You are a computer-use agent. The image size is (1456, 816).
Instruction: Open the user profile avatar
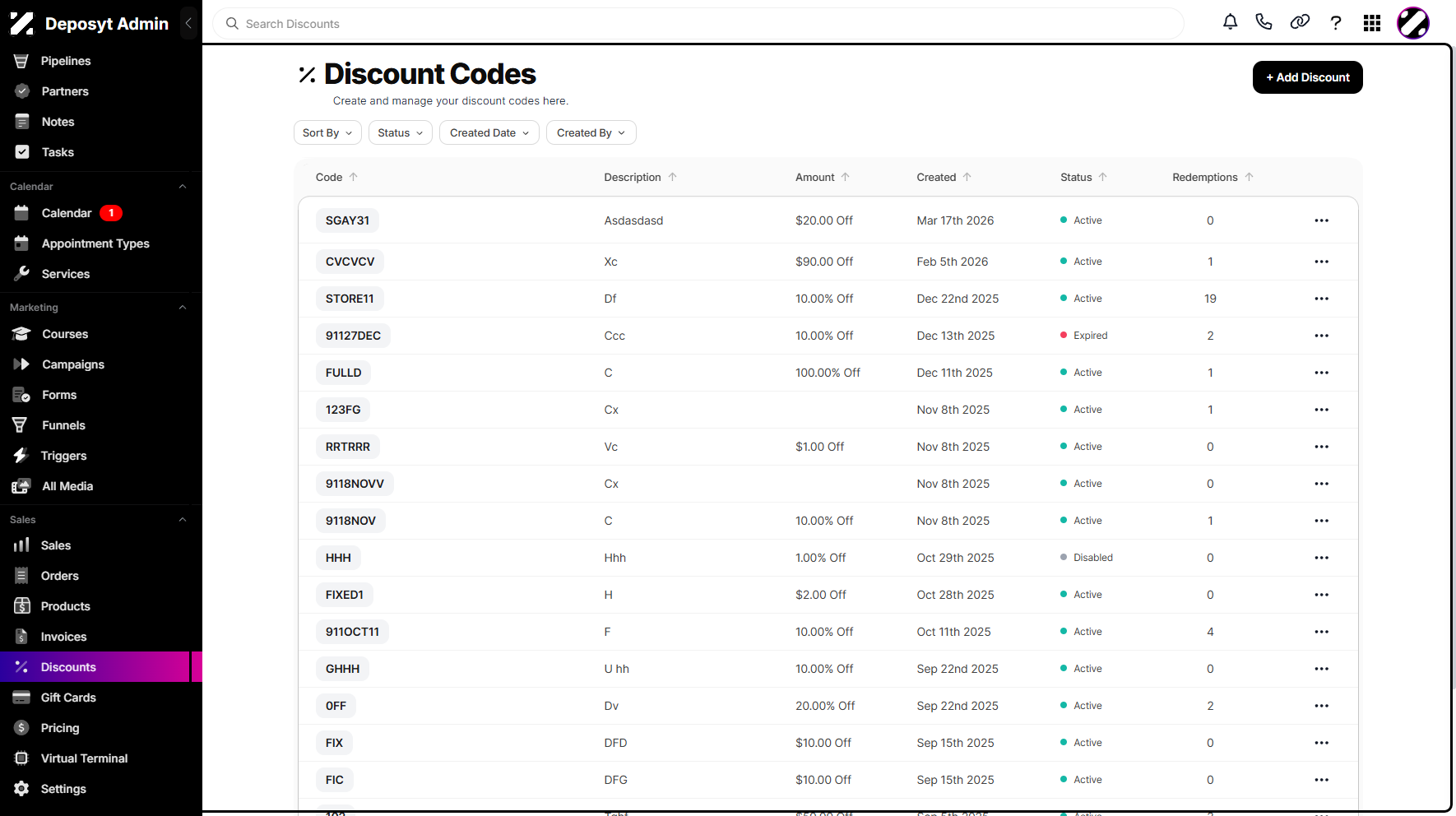(x=1413, y=23)
